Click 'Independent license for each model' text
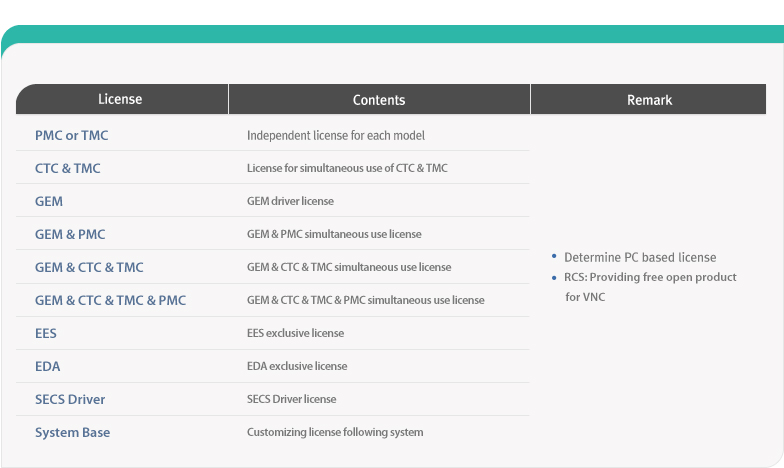Viewport: 784px width, 468px height. [336, 135]
